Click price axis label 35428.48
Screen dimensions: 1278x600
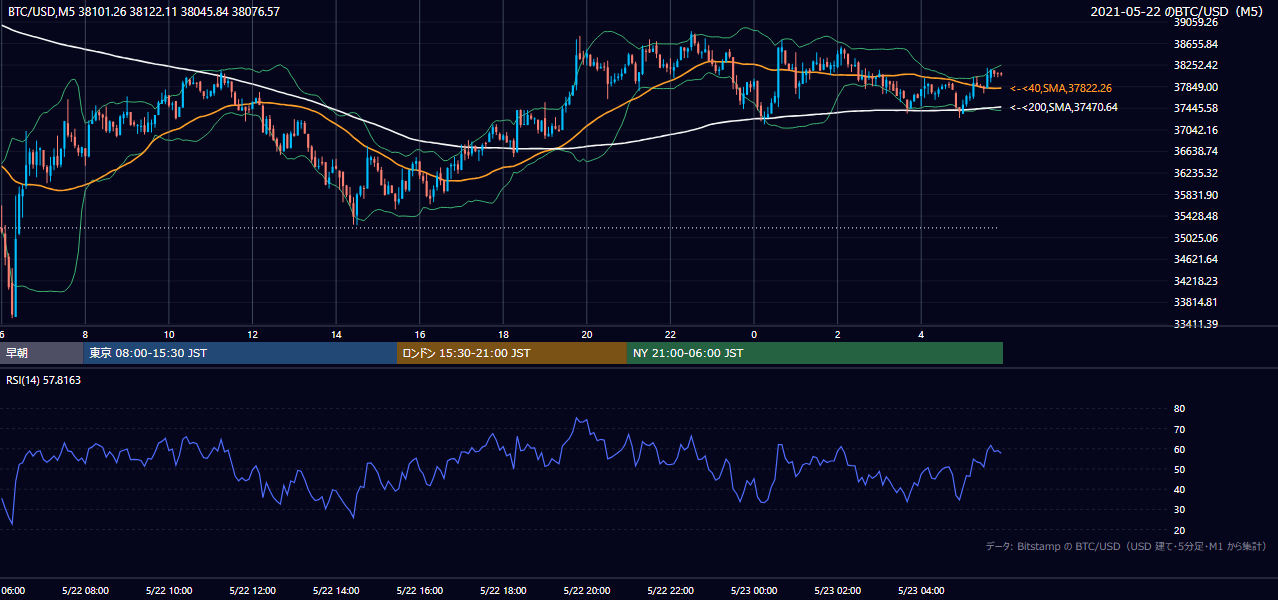click(1196, 216)
